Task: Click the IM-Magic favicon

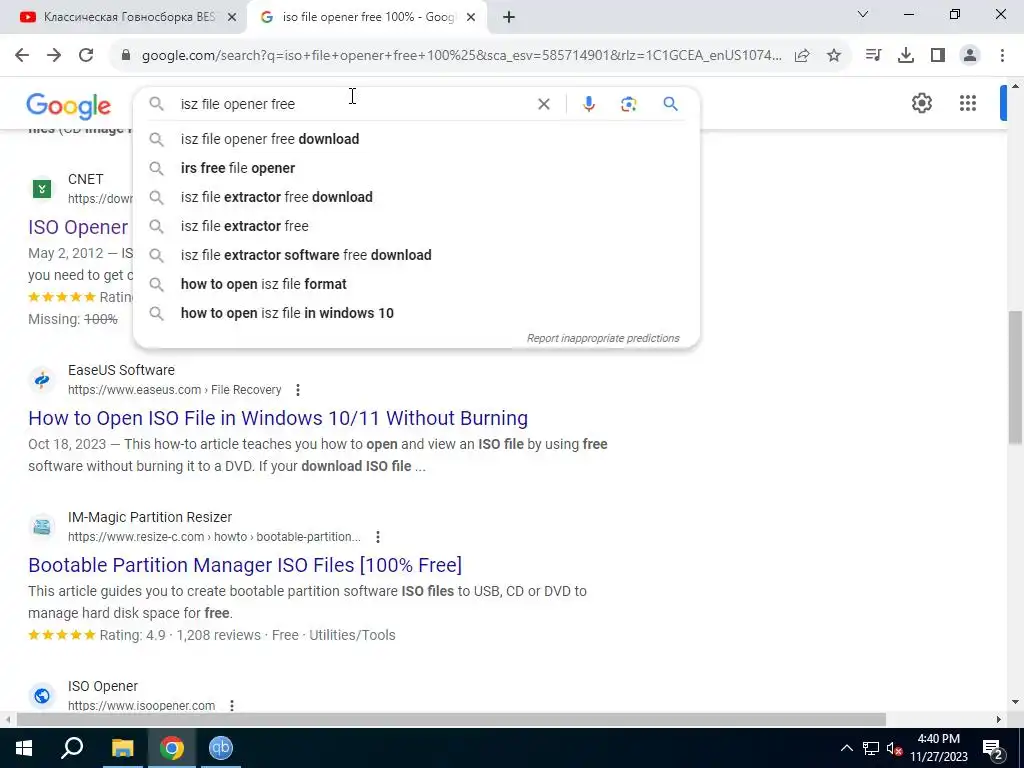Action: pos(42,526)
